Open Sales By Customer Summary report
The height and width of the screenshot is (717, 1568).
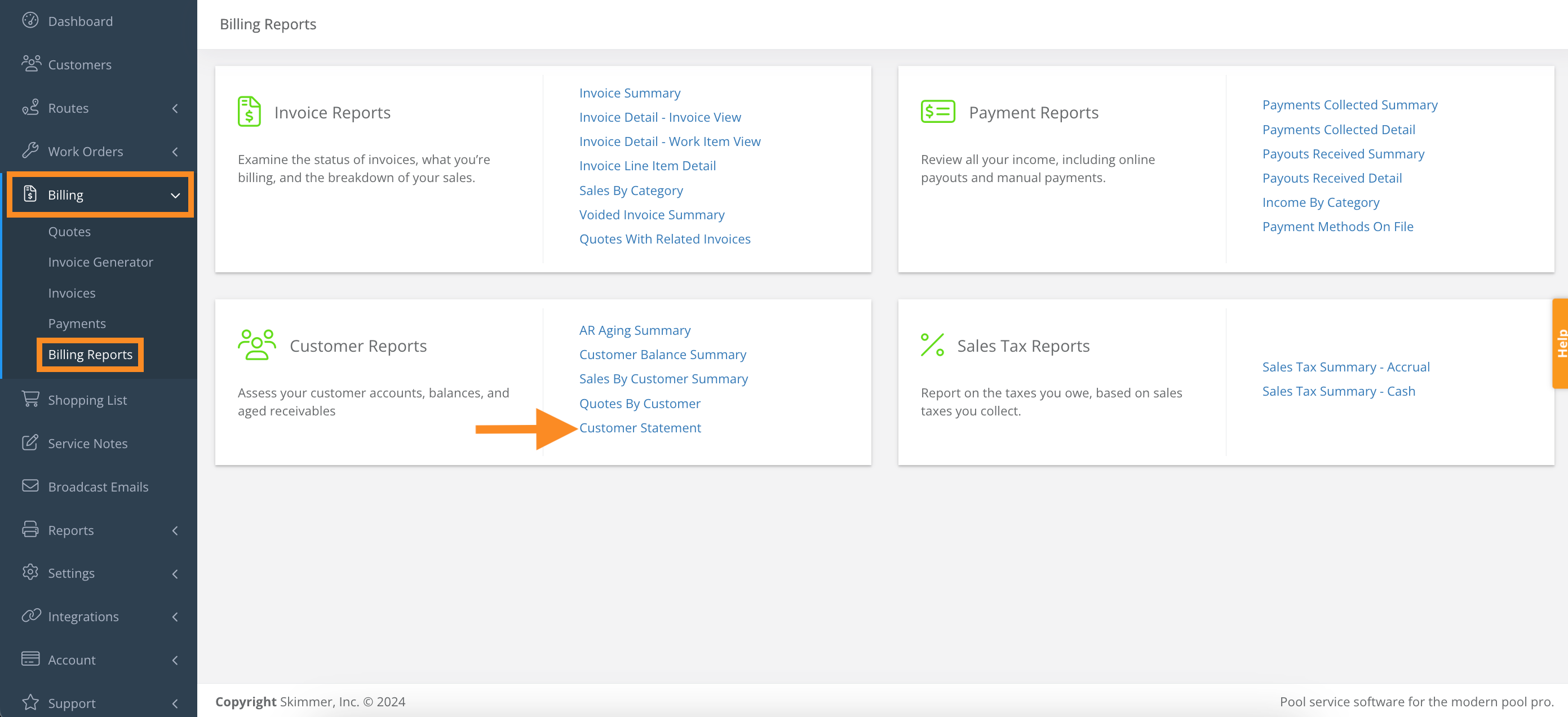pos(663,379)
